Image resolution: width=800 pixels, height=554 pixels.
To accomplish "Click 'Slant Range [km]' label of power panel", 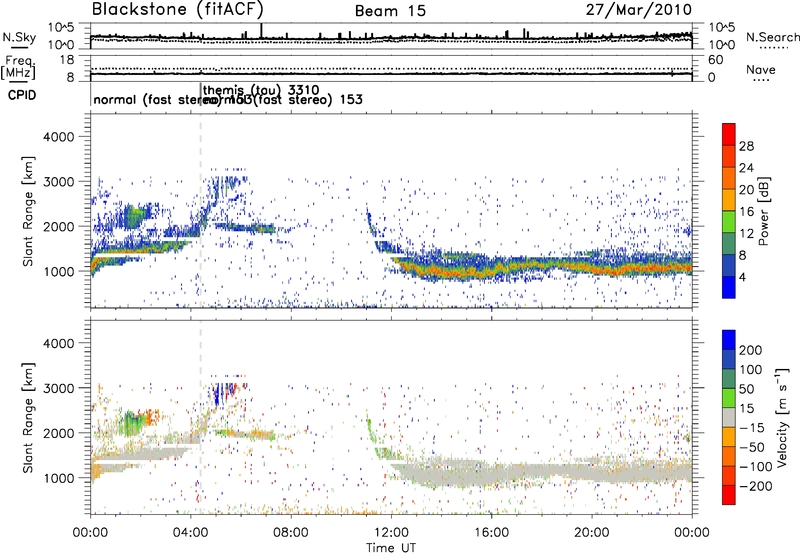I will 28,211.
